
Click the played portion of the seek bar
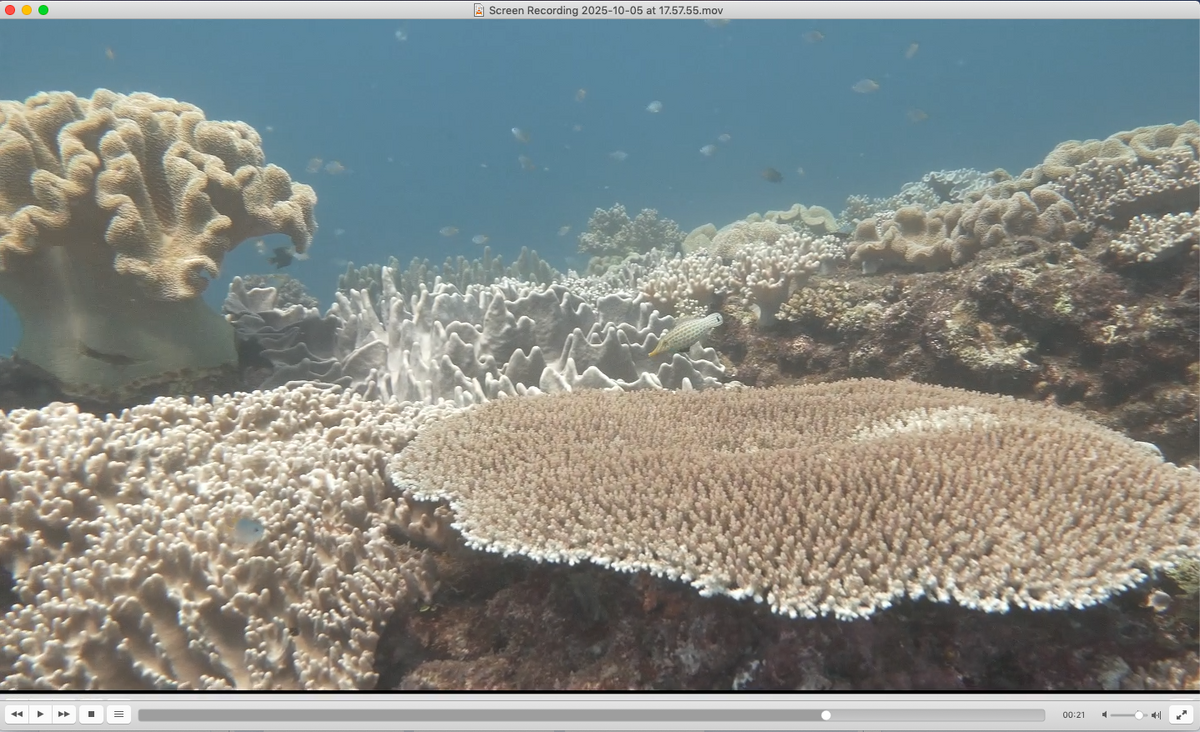coord(480,715)
